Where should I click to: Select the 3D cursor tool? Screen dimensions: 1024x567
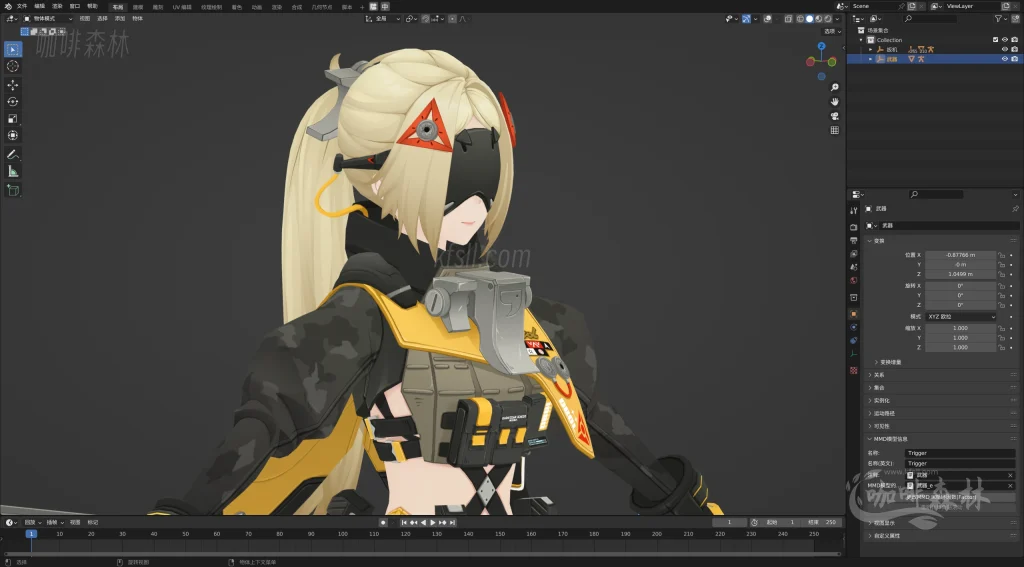click(12, 66)
